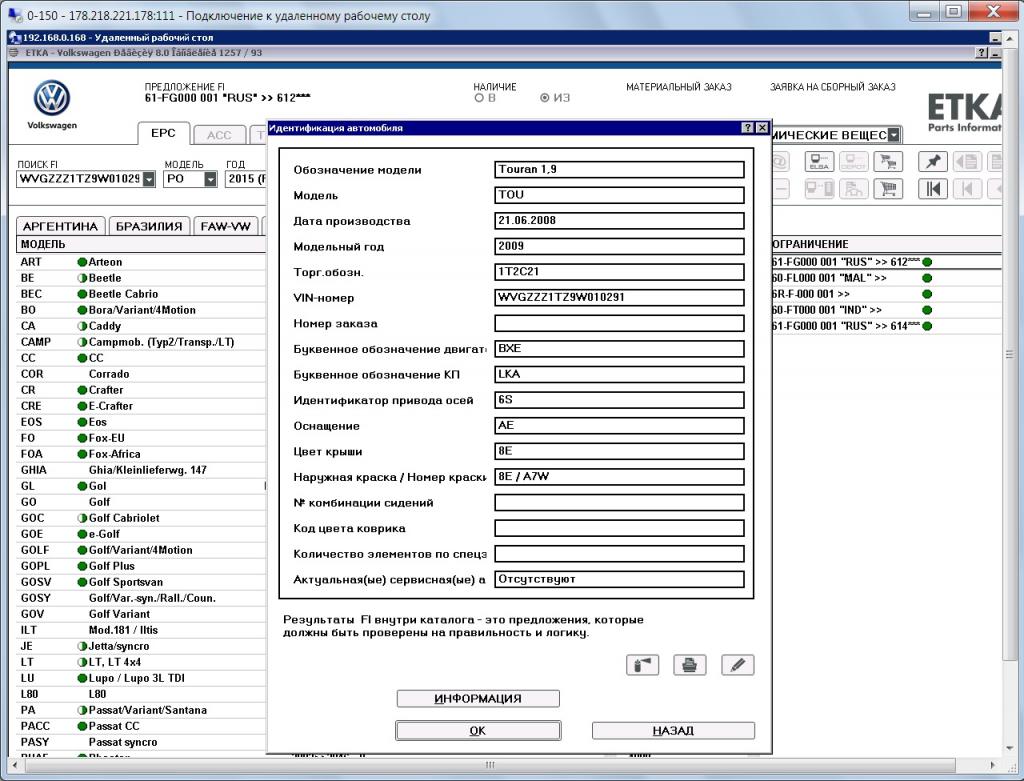This screenshot has height=781, width=1024.
Task: Click the computer-to-device transfer icon
Action: (819, 189)
